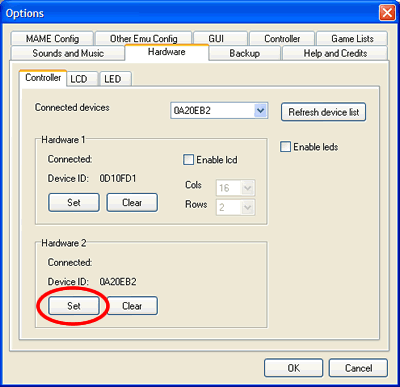Switch to the LCD sub-tab
The height and width of the screenshot is (387, 400).
pos(82,79)
